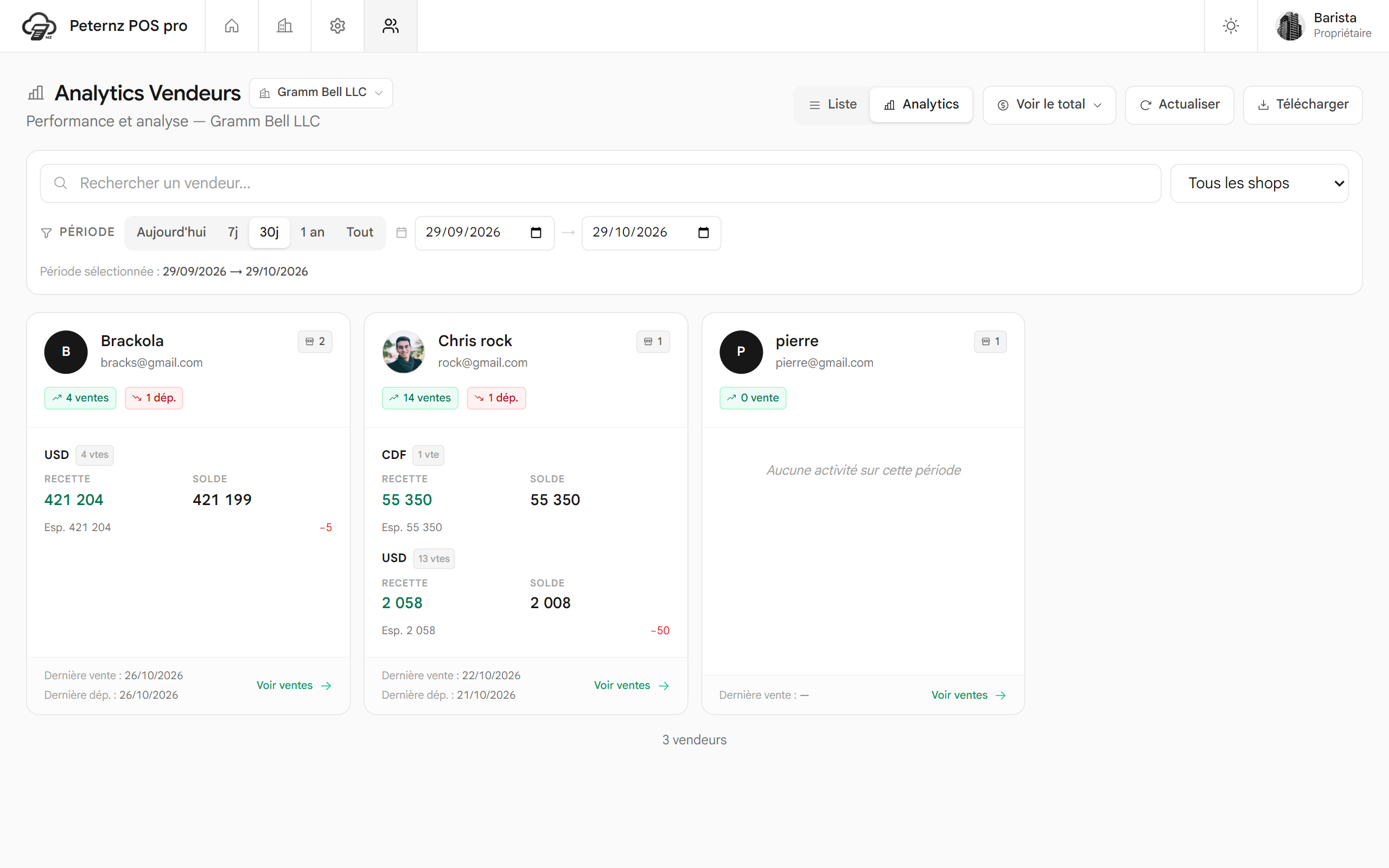
Task: Click the search magnifier icon
Action: point(60,183)
